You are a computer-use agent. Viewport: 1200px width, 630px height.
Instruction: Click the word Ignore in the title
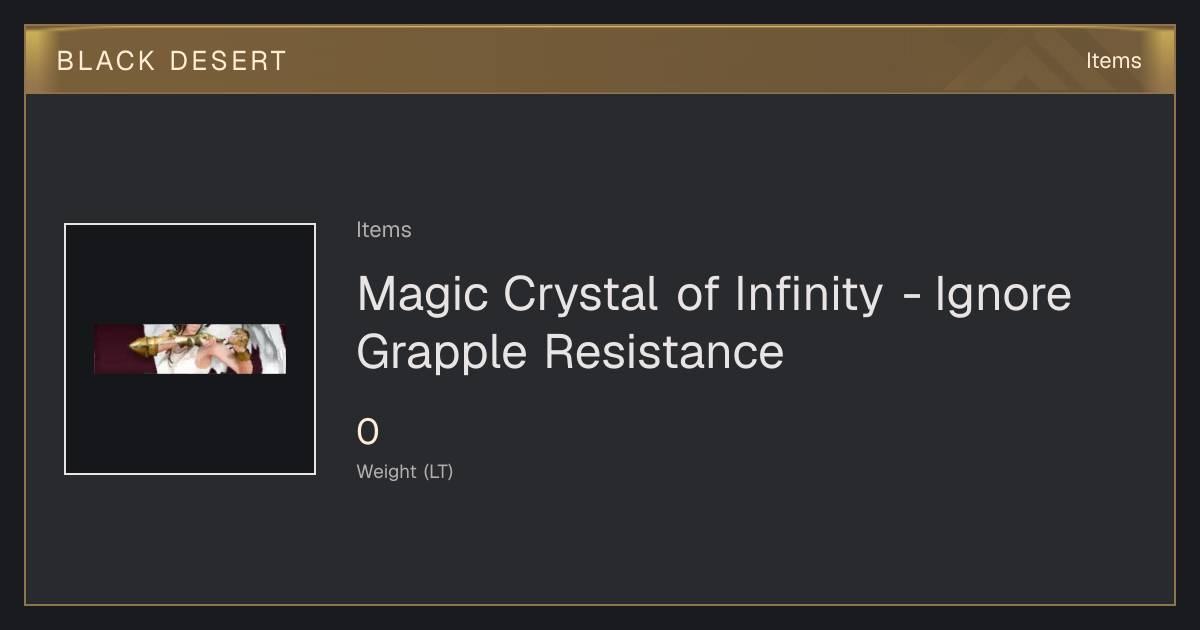[1003, 294]
